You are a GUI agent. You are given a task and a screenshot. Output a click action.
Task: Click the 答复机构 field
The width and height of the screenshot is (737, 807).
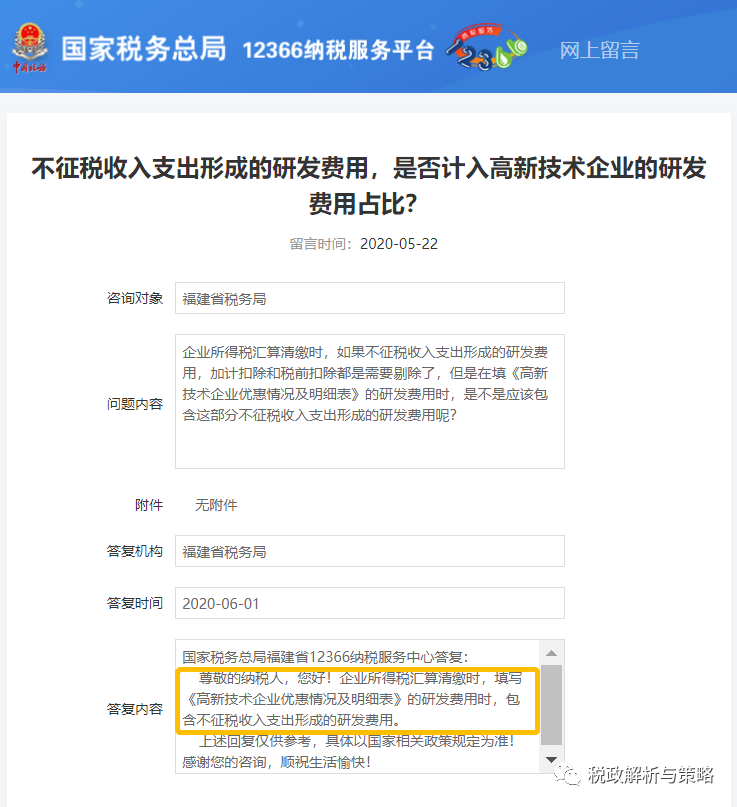pos(369,551)
